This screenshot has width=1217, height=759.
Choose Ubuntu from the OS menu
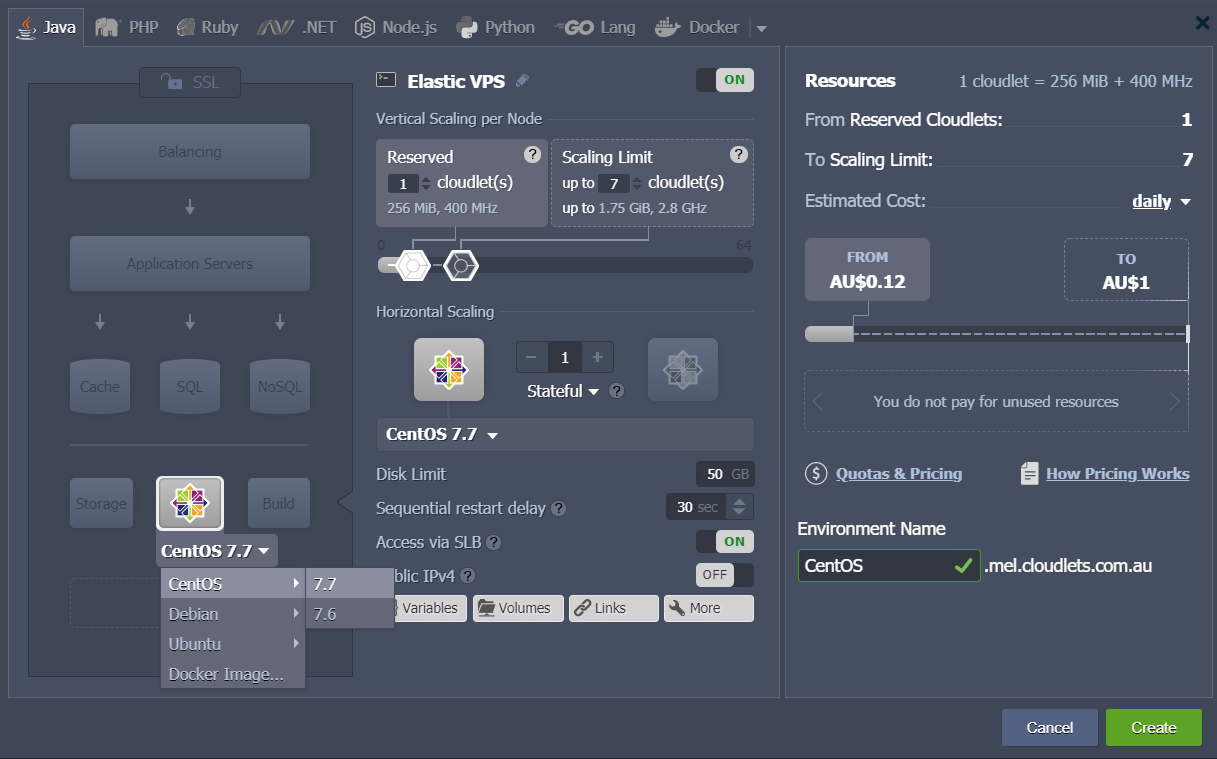tap(233, 644)
